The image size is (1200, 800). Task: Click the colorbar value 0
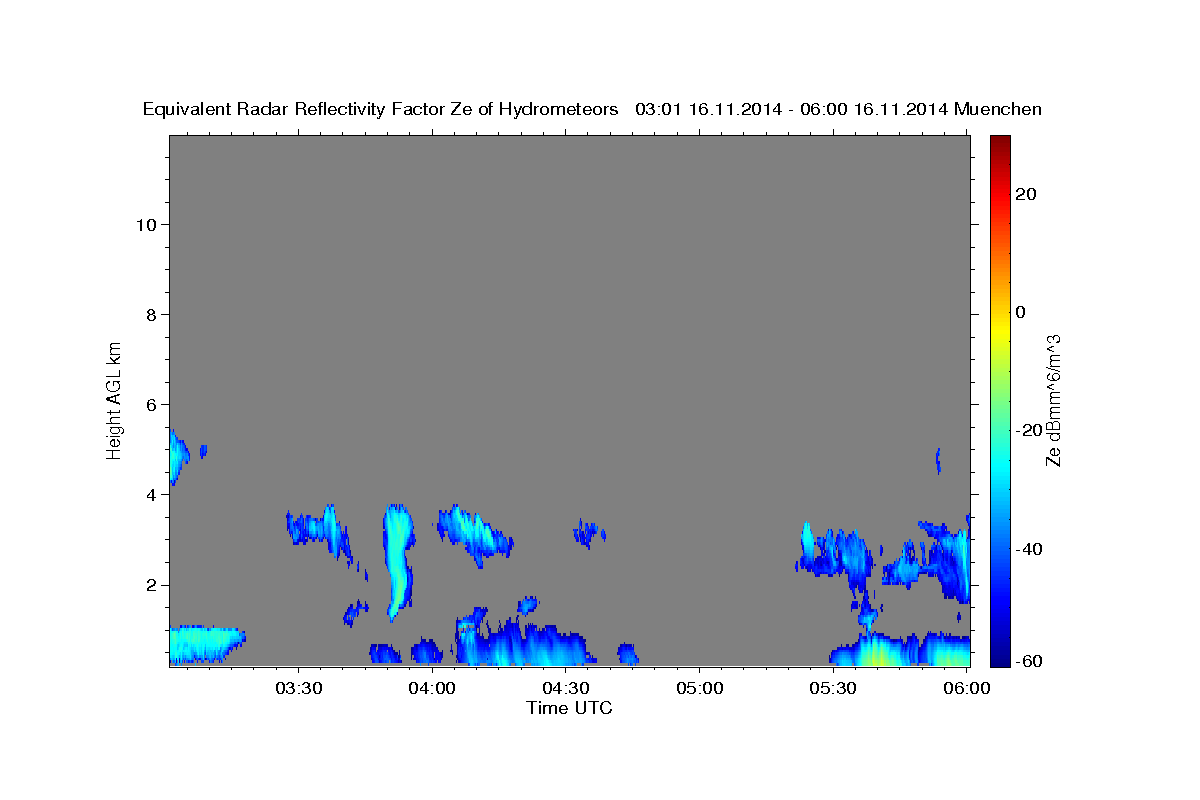point(1021,312)
